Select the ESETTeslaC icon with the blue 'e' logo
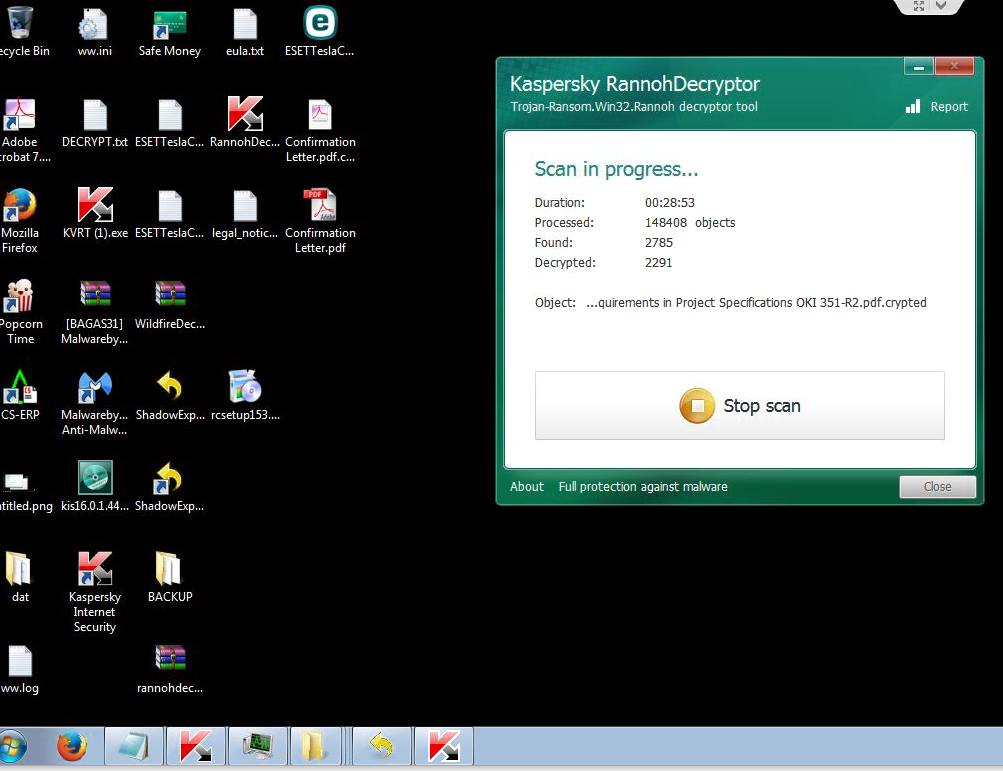Screen dimensions: 1003x771 coord(320,31)
